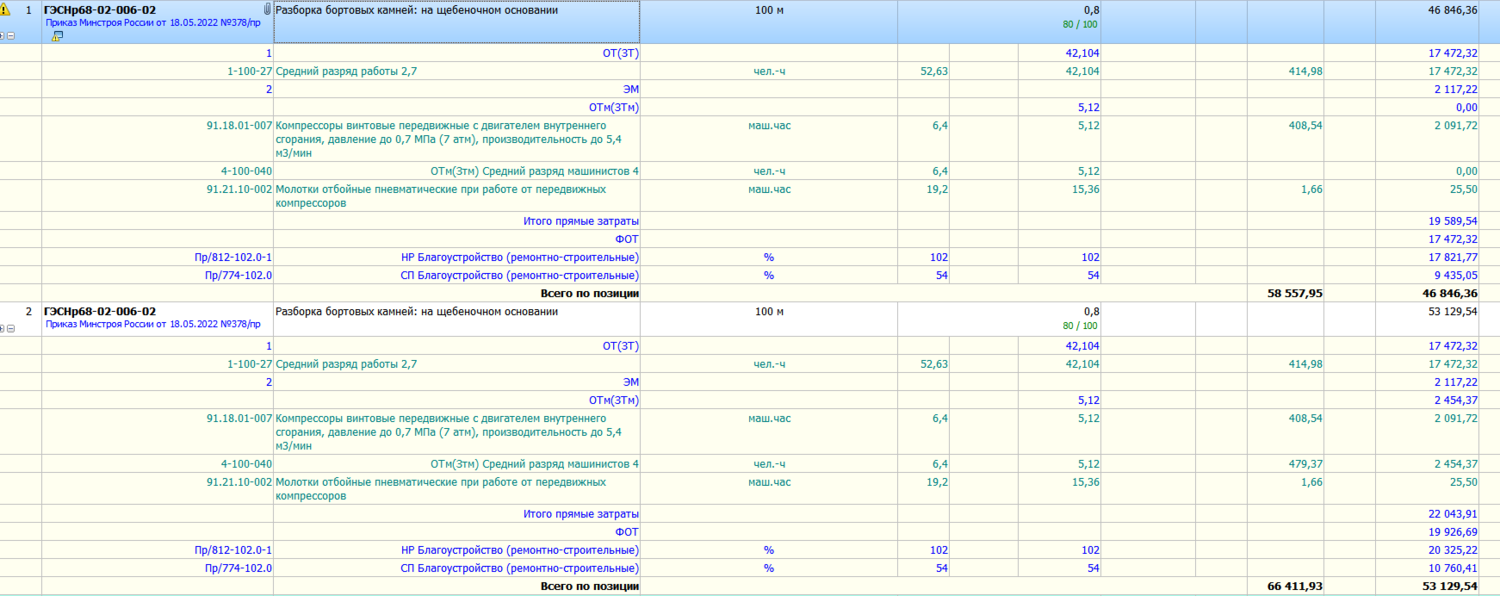The image size is (1500, 596).
Task: Collapse position 1 using its minus button
Action: pyautogui.click(x=11, y=36)
